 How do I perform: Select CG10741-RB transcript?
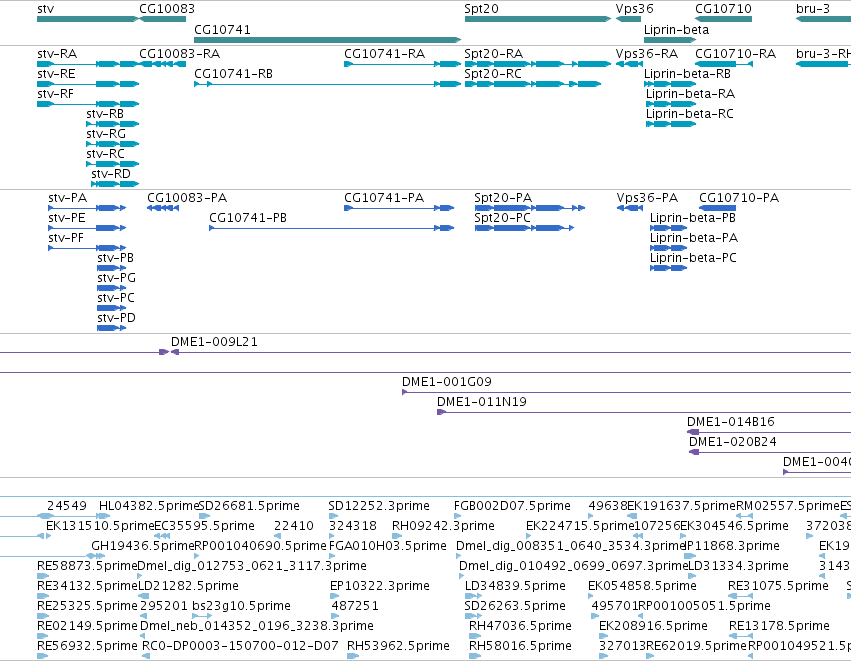(x=328, y=84)
